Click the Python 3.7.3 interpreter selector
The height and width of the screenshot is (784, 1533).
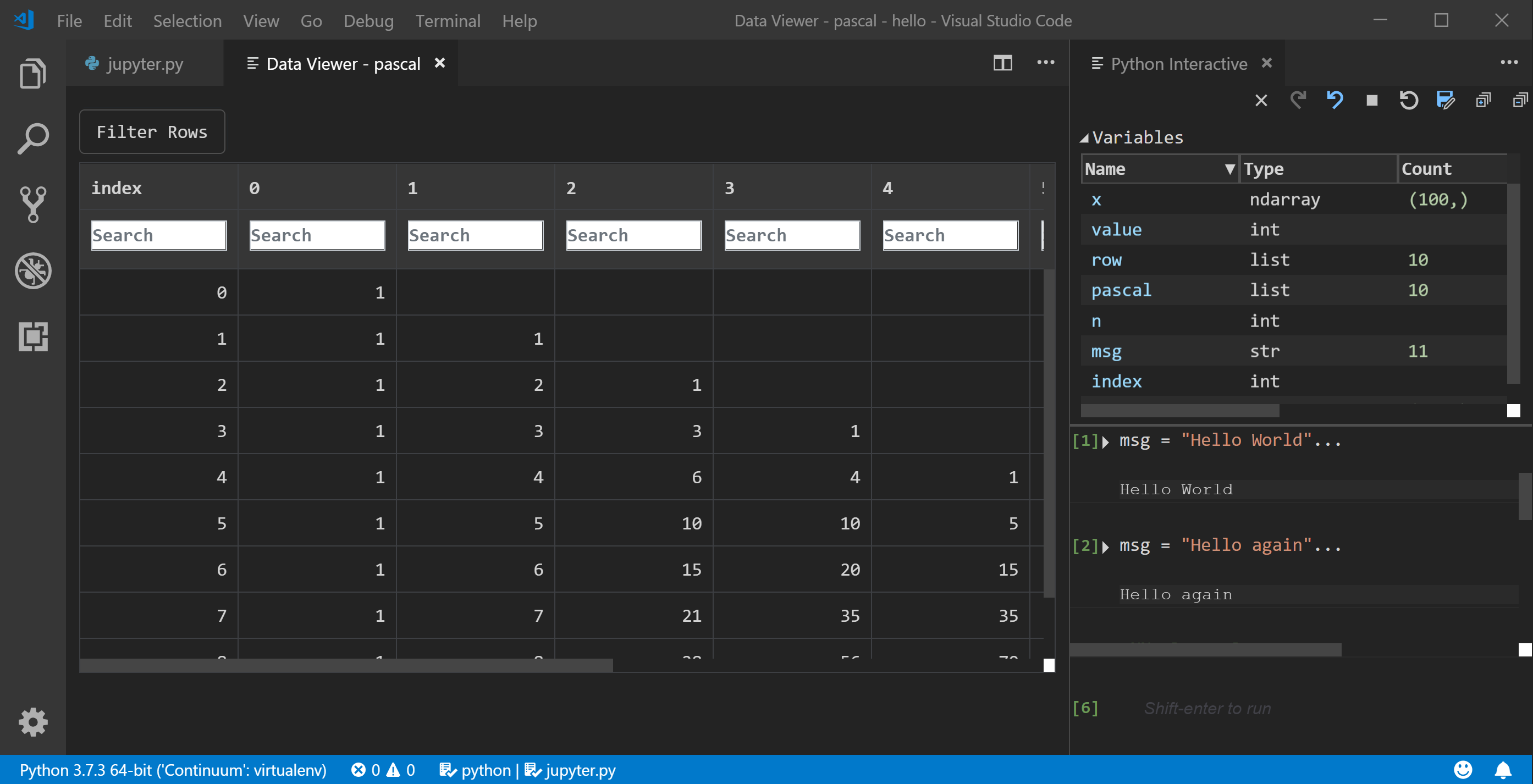point(173,770)
